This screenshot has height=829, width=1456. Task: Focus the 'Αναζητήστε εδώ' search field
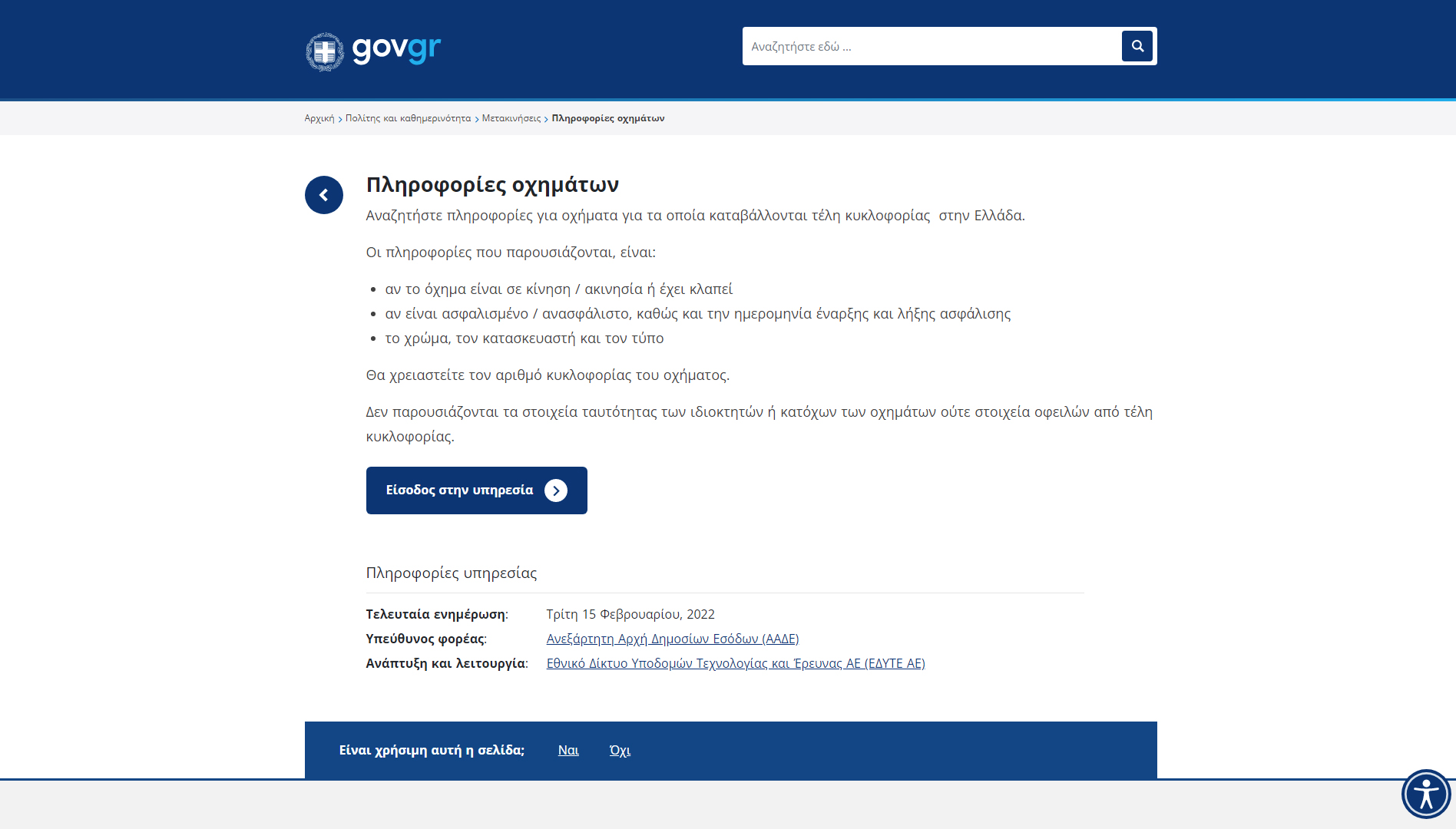click(x=931, y=46)
